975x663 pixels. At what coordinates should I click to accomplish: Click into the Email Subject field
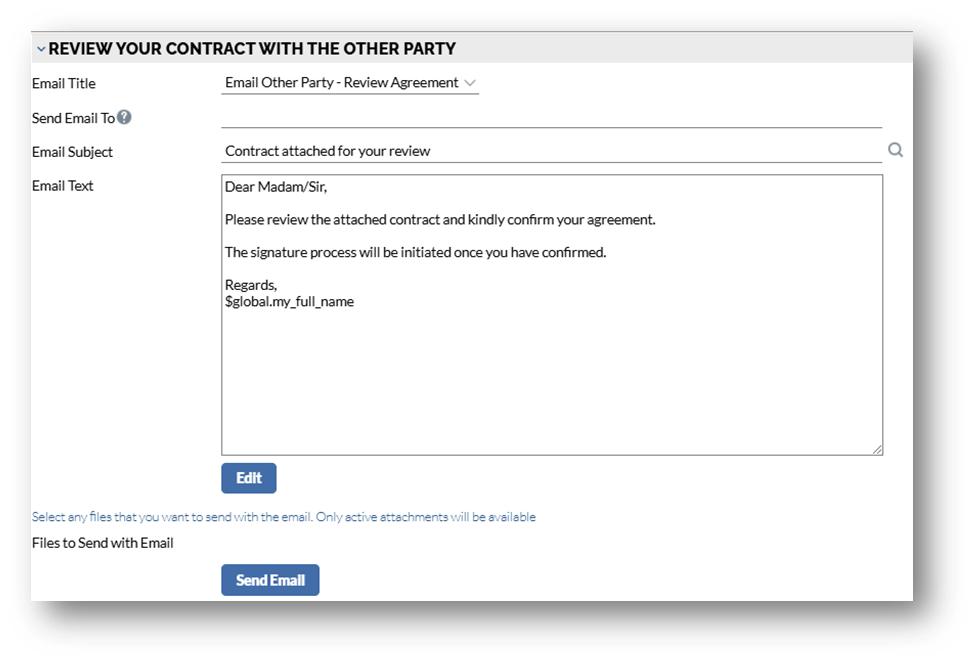pyautogui.click(x=550, y=151)
